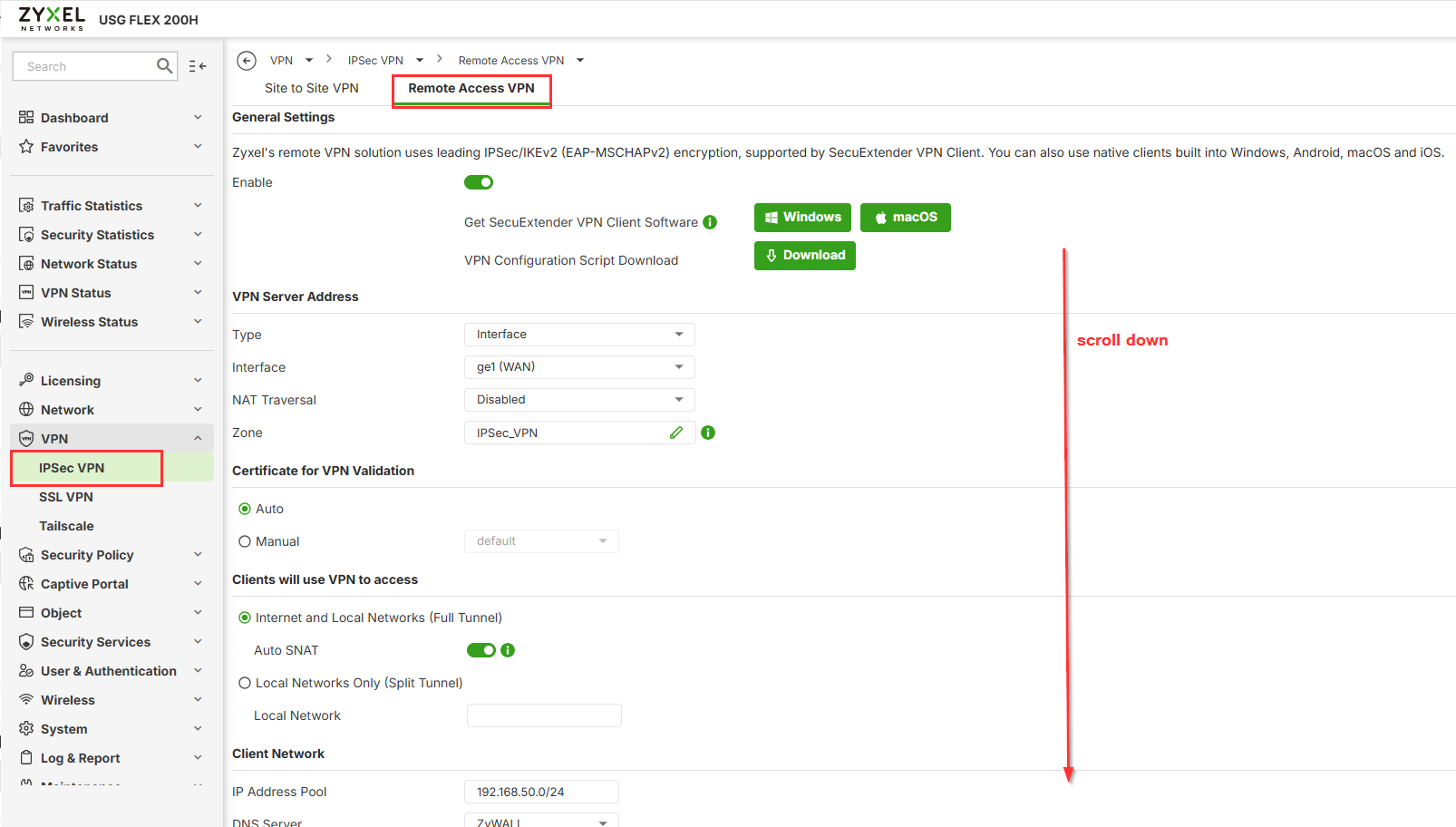Click the Remote Access VPN breadcrumb link
The height and width of the screenshot is (827, 1456).
(511, 61)
